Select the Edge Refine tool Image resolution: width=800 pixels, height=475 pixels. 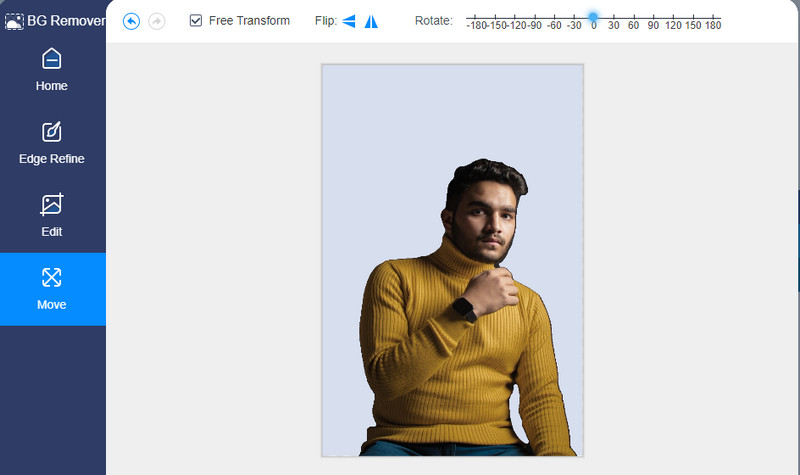(52, 142)
